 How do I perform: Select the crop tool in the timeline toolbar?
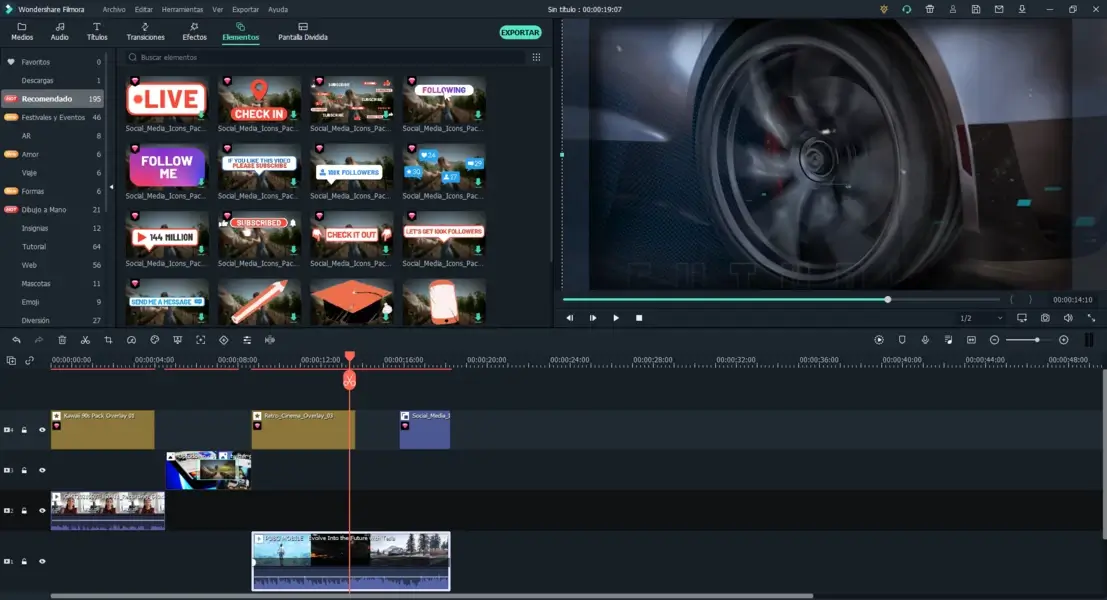[109, 339]
